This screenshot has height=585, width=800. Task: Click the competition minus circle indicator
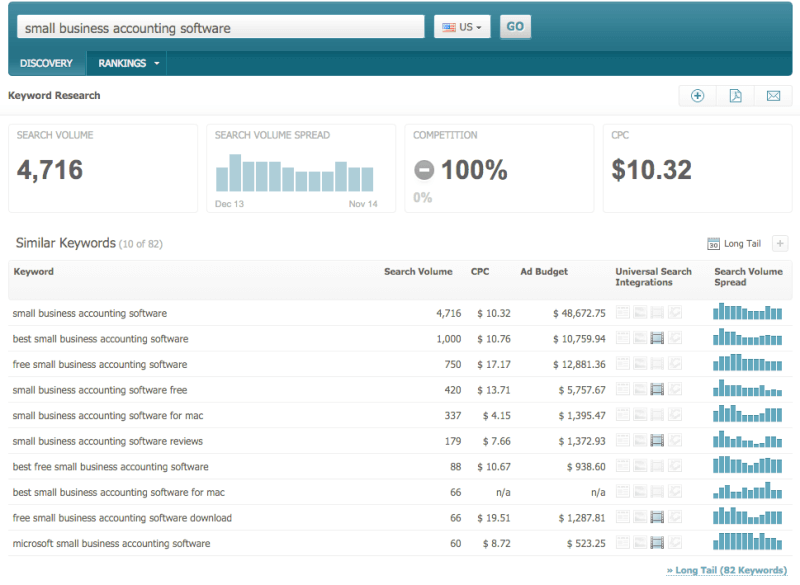[x=424, y=171]
